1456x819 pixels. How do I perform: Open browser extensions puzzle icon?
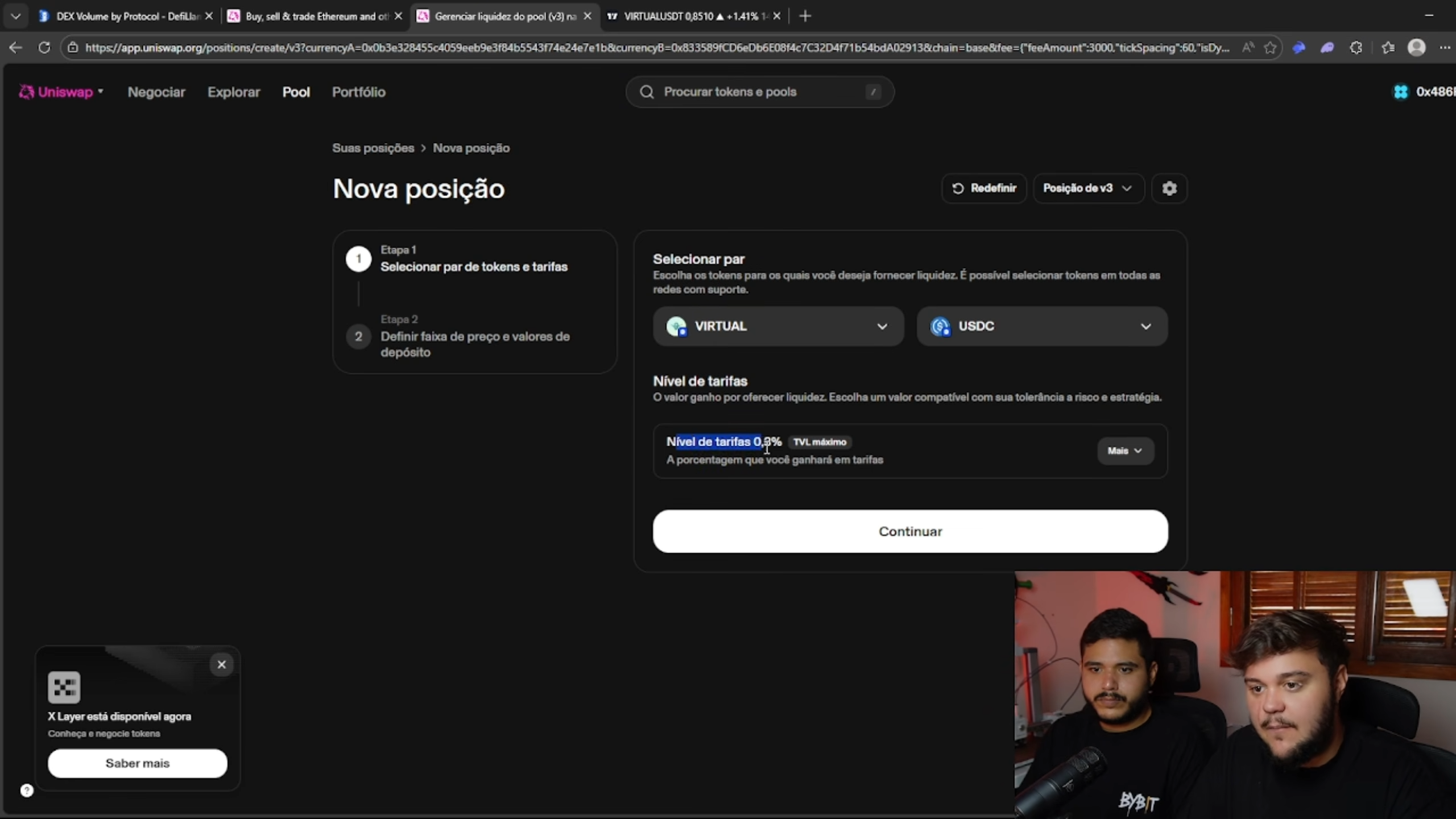click(1356, 47)
